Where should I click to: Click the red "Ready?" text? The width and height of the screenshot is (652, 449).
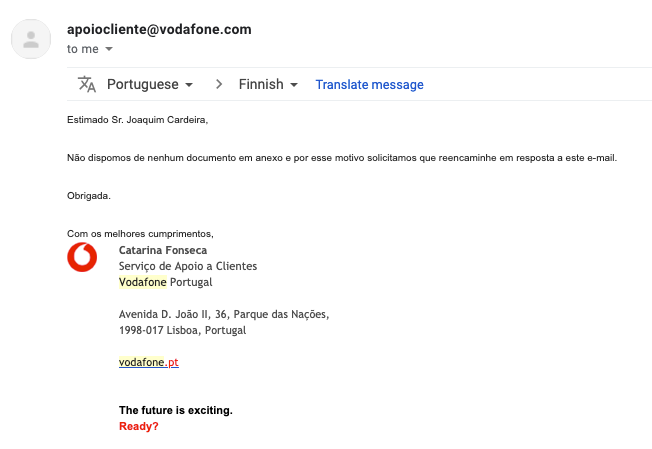tap(138, 426)
